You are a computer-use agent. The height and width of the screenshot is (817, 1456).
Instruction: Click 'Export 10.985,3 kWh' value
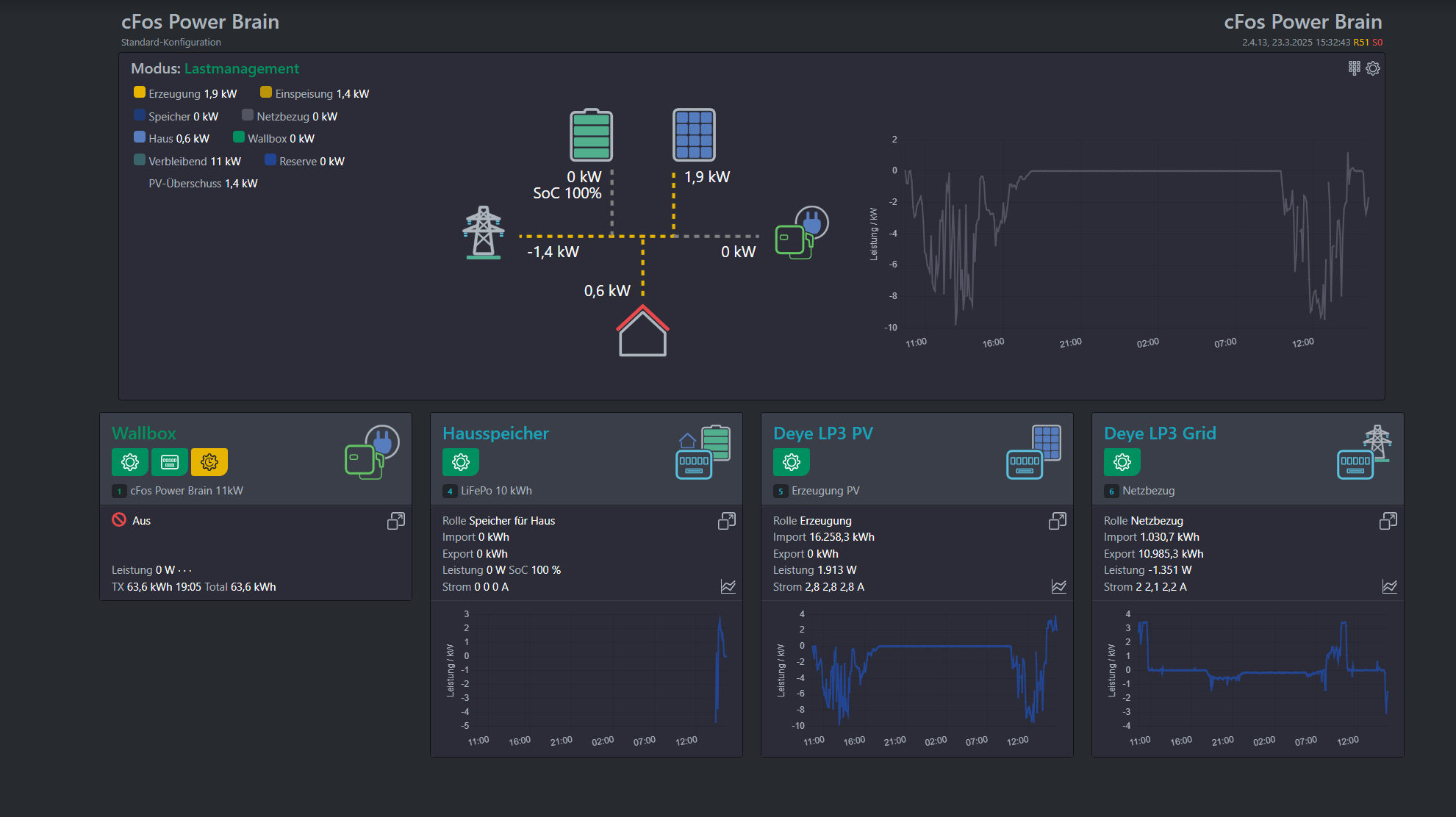point(1153,554)
